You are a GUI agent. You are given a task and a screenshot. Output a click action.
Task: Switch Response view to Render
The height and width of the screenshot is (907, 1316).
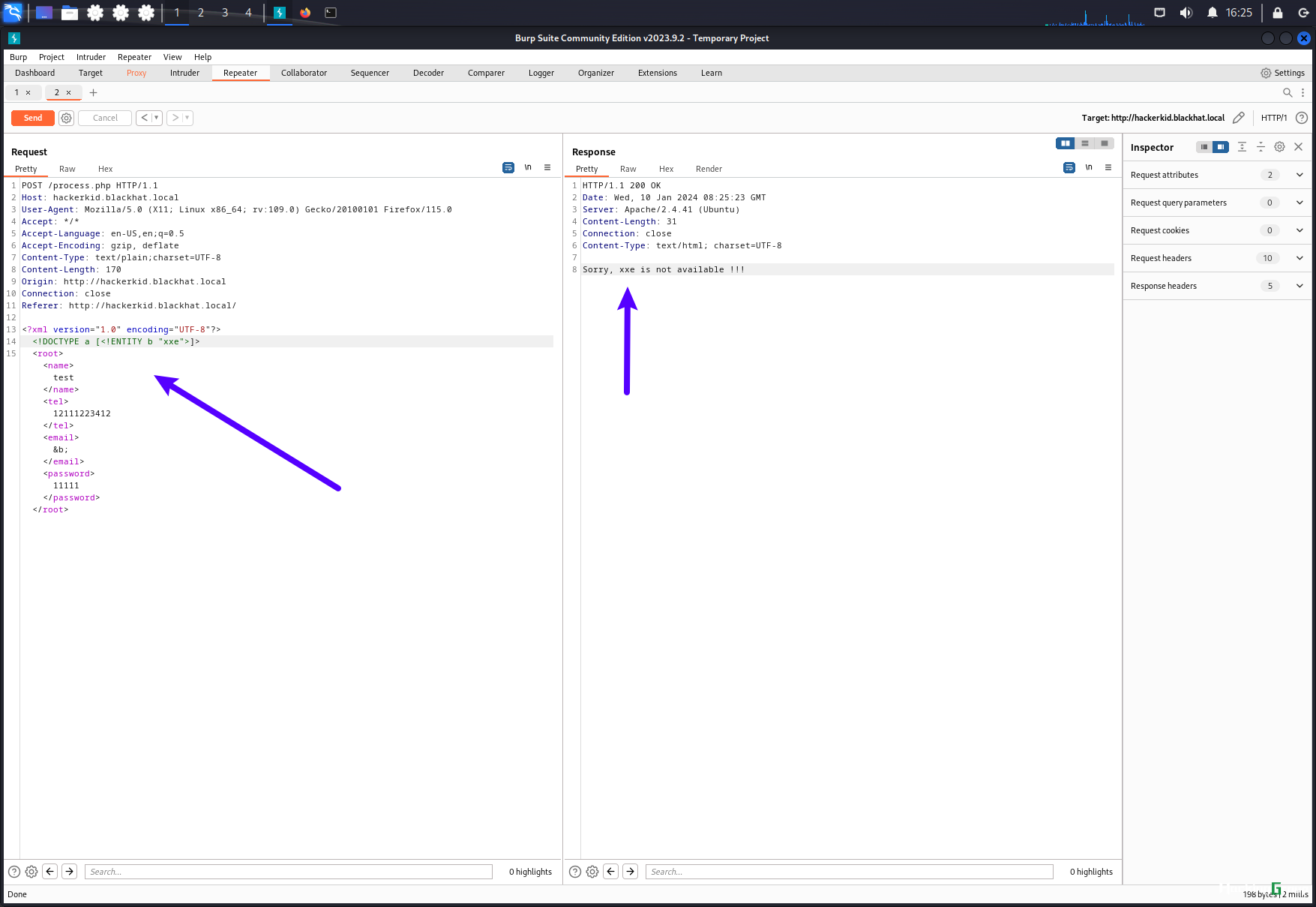click(x=709, y=169)
